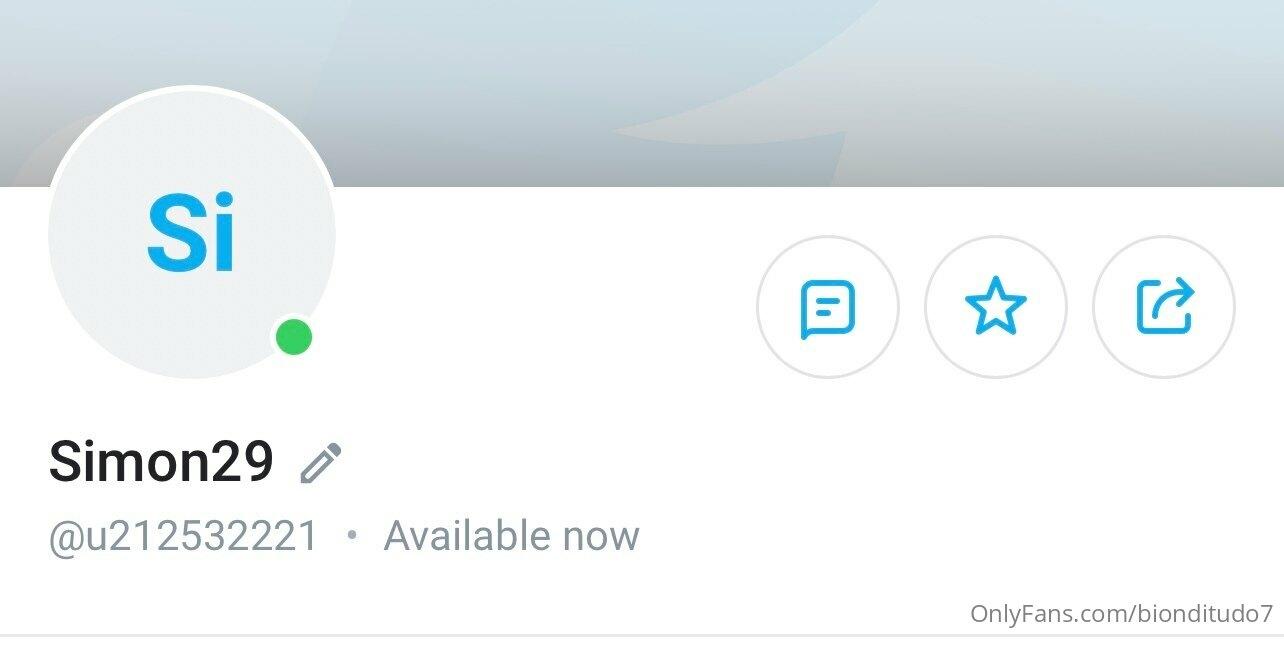Click the bullet separator before Available now
Image resolution: width=1284 pixels, height=653 pixels.
coord(351,536)
